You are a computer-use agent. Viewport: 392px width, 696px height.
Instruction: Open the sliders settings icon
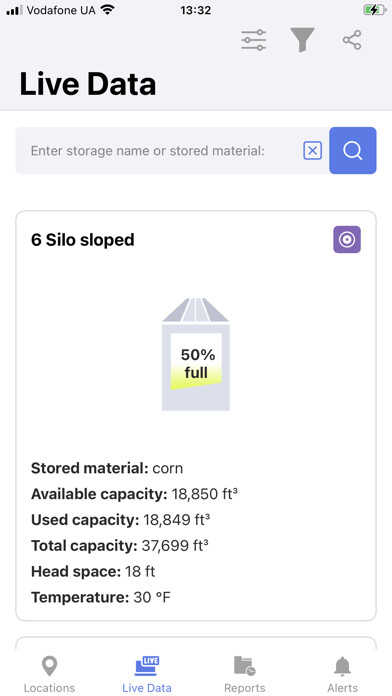click(253, 40)
